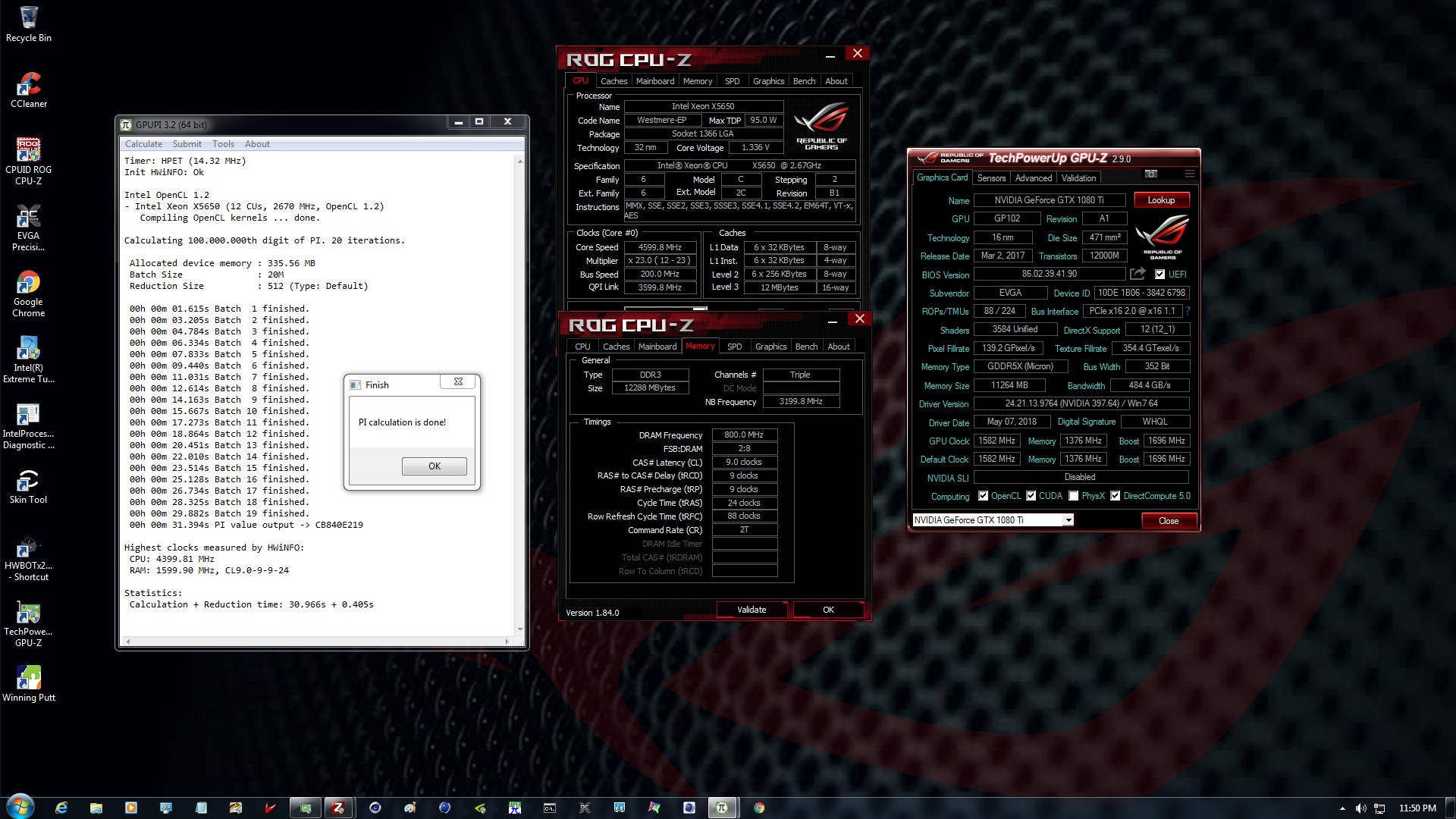Screen dimensions: 1456x819
Task: Click the network tray icon
Action: pos(1379,808)
